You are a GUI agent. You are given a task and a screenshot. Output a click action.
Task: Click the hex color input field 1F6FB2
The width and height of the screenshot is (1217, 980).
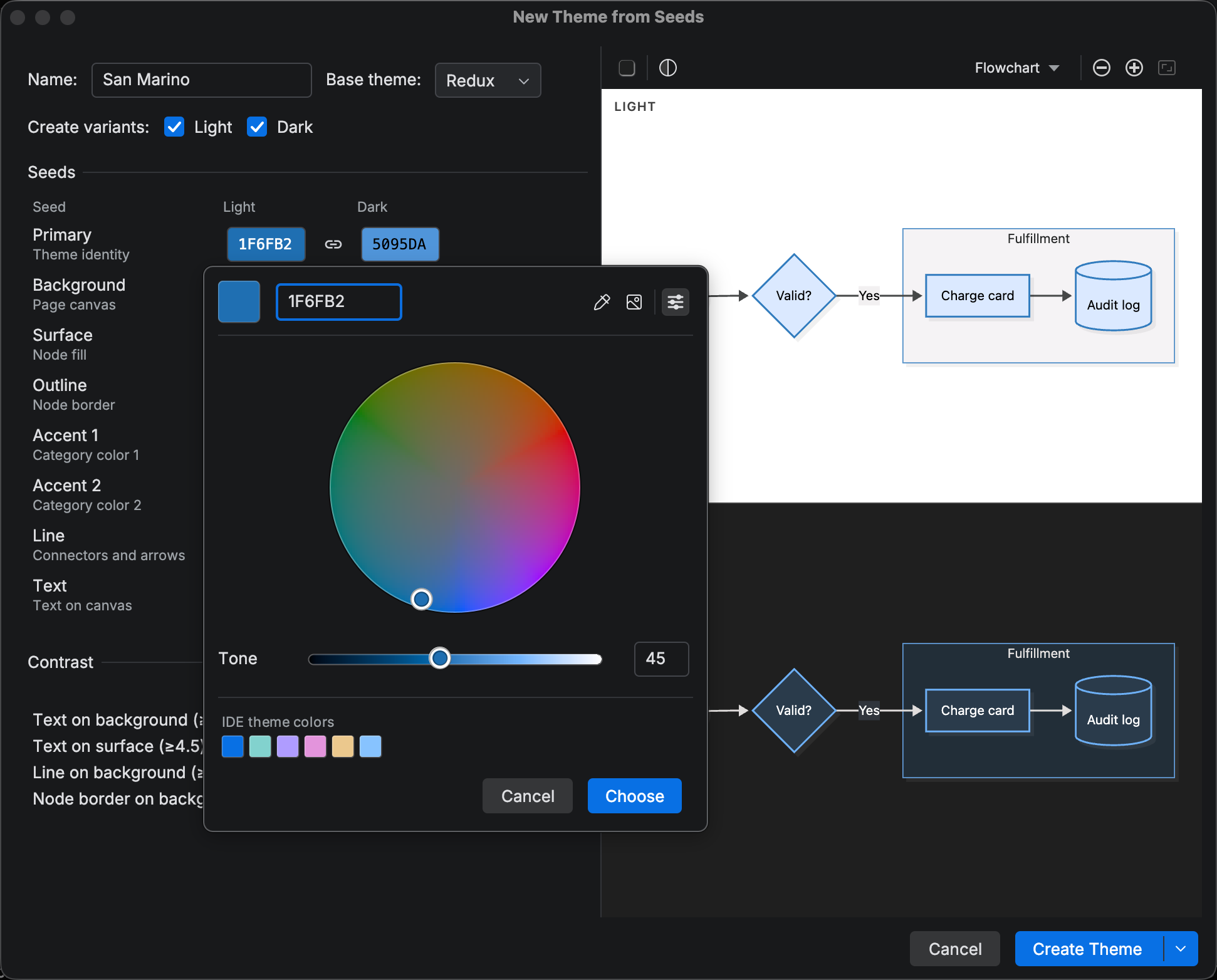(x=339, y=302)
